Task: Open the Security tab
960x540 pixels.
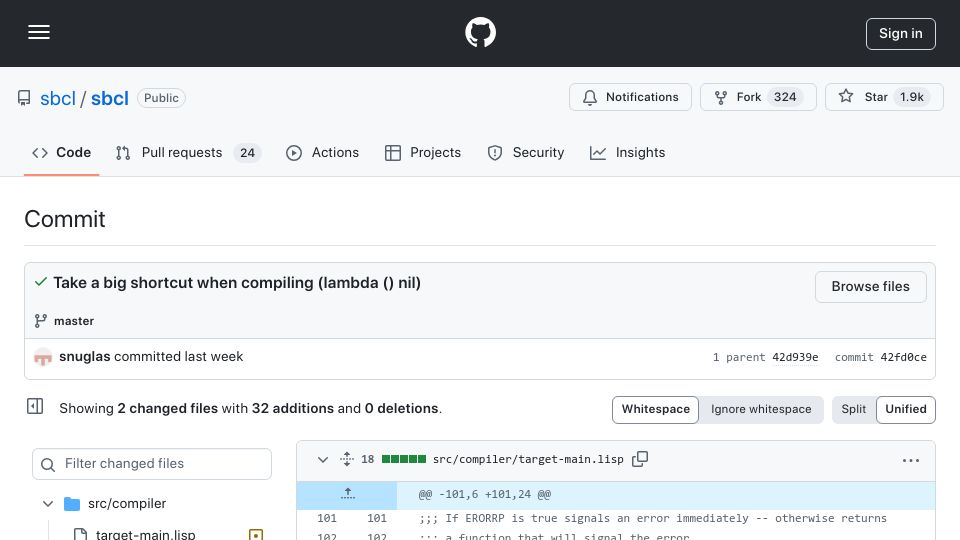Action: 525,152
